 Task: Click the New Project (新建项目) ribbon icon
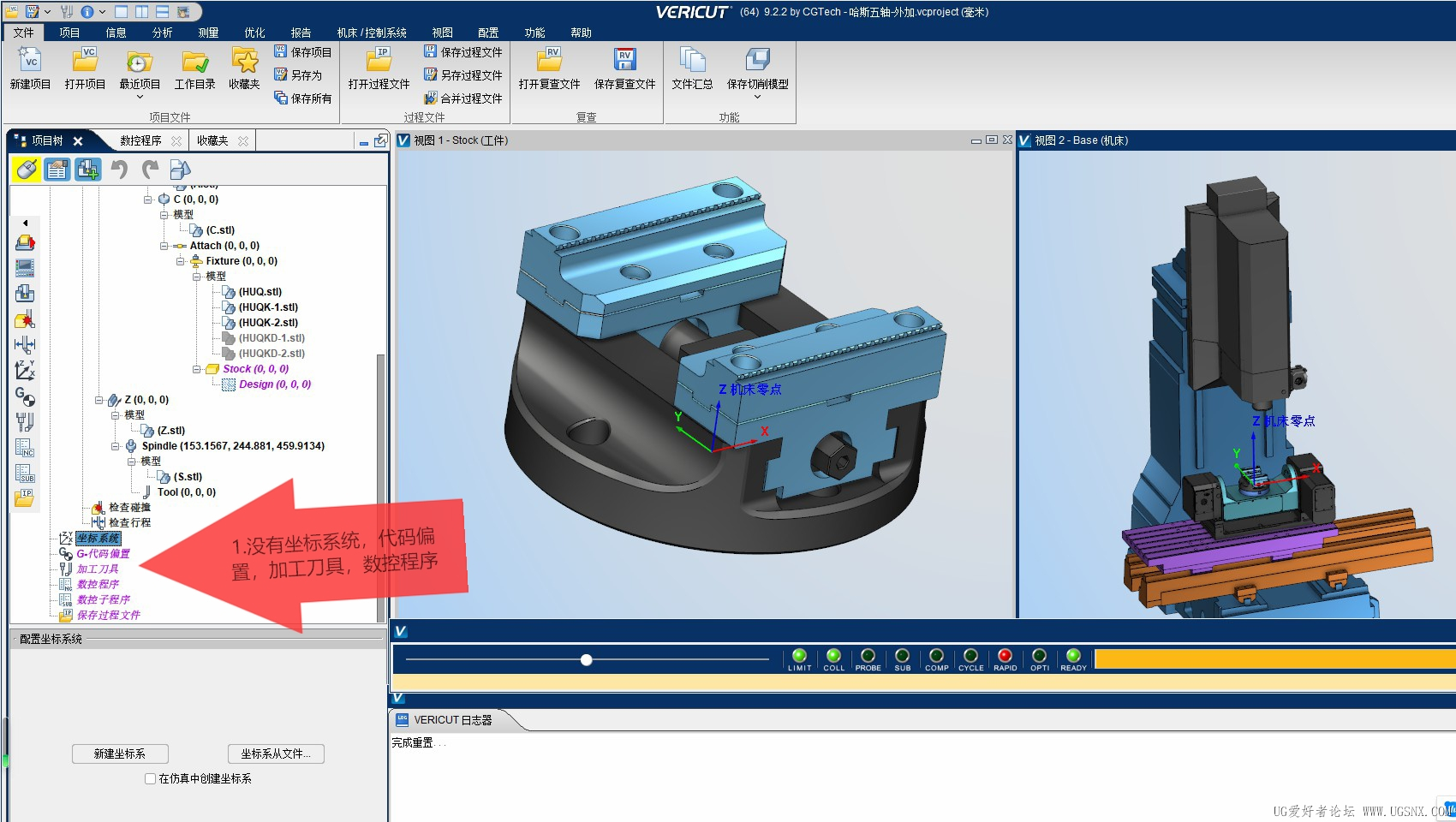click(x=30, y=61)
